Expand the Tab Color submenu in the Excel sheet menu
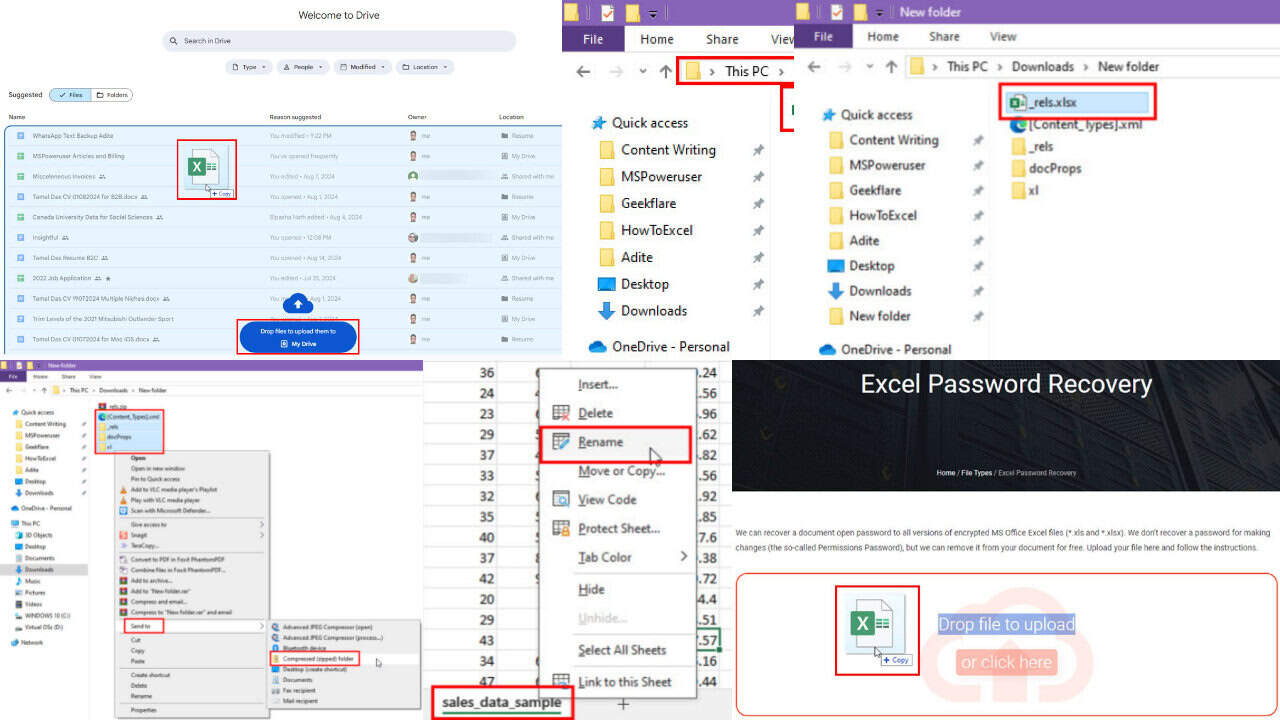1280x720 pixels. coord(684,557)
